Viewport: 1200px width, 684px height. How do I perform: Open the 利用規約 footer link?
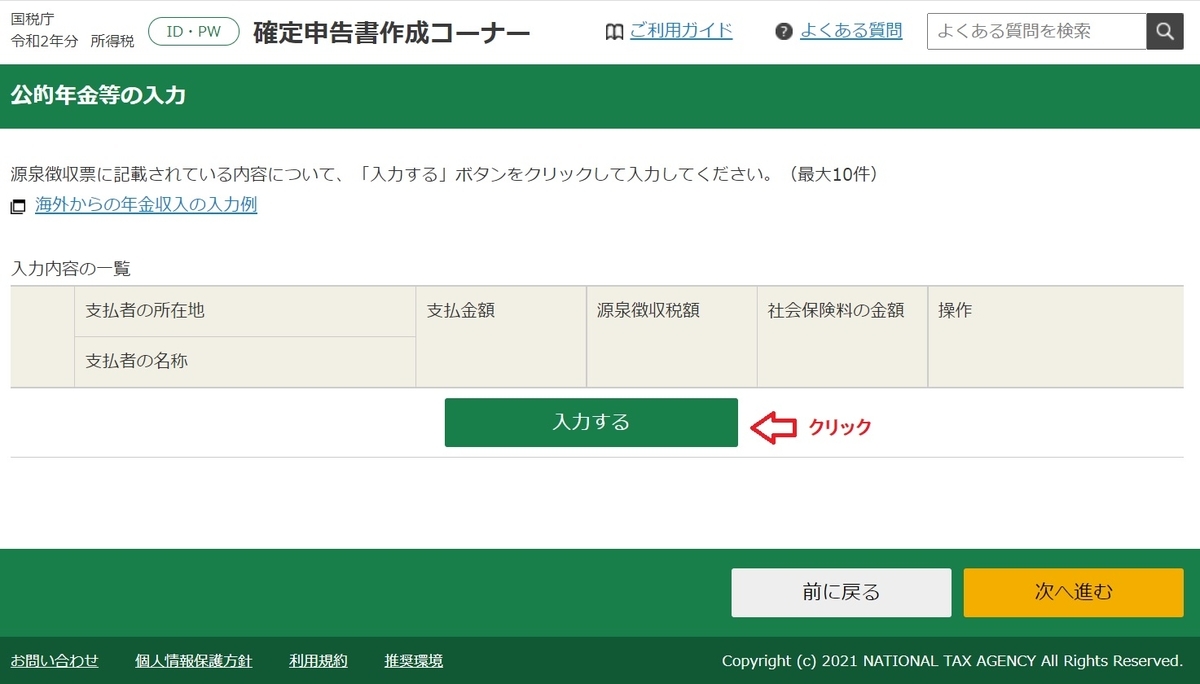(x=317, y=661)
